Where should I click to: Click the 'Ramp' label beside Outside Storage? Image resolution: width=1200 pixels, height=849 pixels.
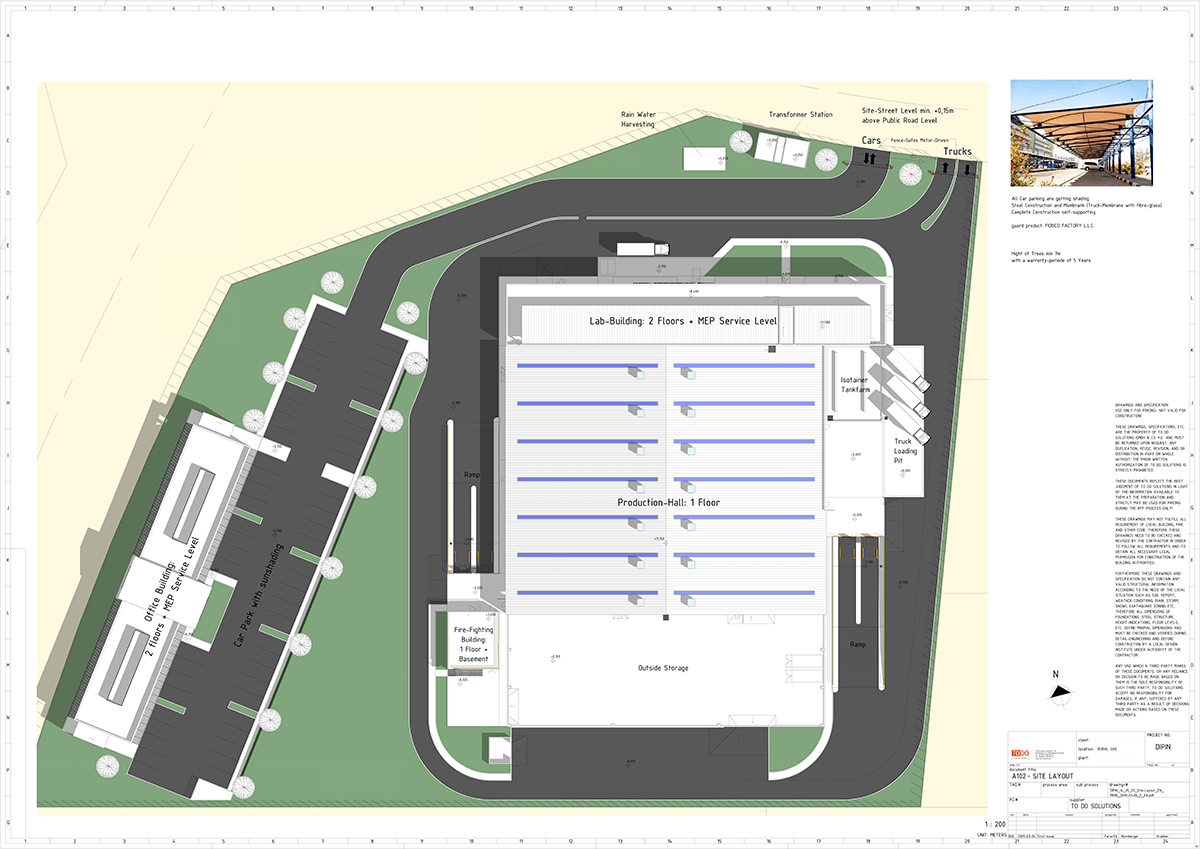click(x=856, y=646)
